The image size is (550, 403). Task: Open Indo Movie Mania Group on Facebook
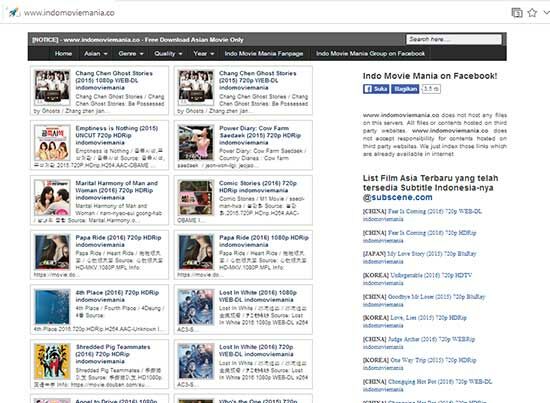(370, 54)
